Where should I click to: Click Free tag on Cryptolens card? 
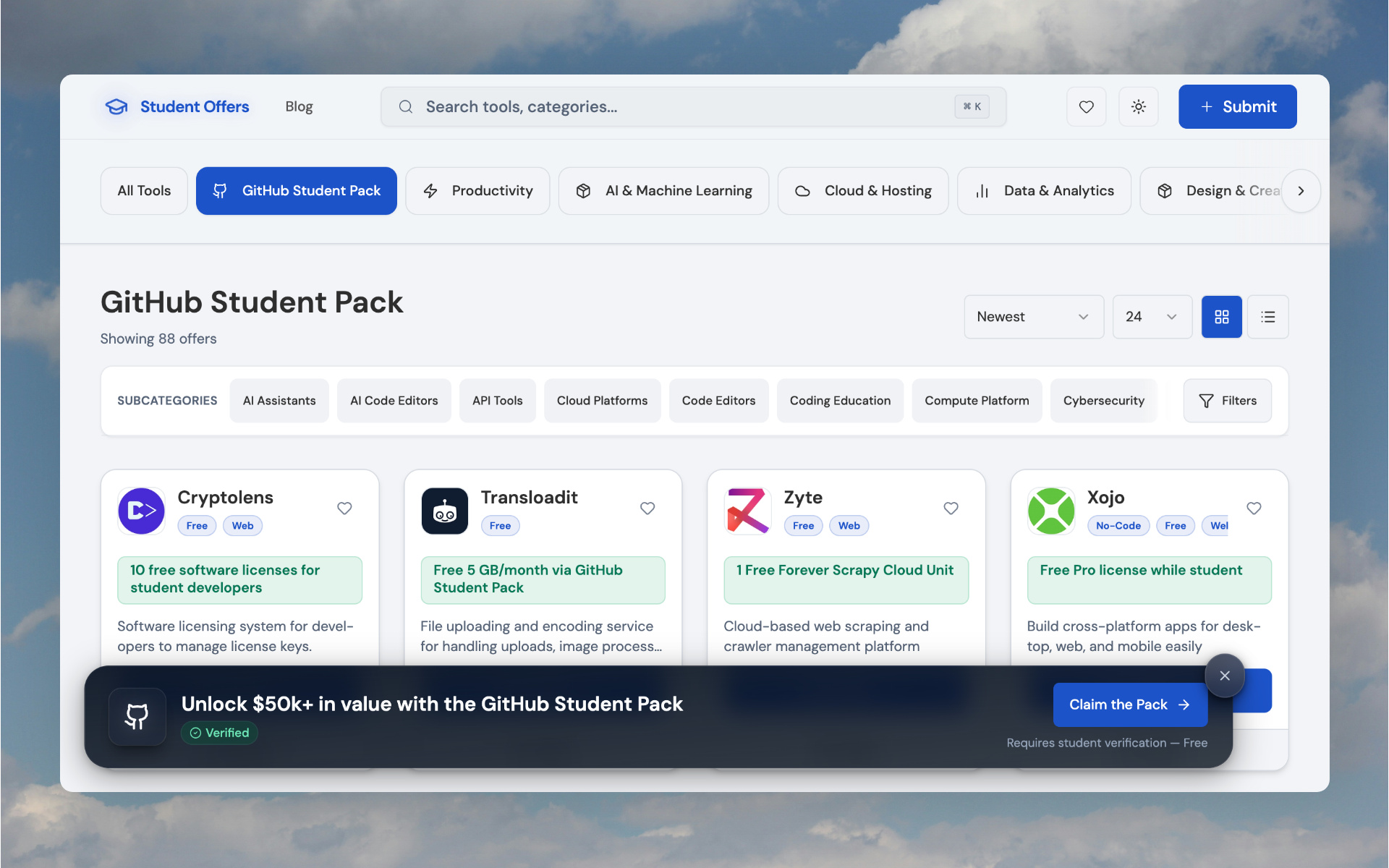tap(197, 526)
